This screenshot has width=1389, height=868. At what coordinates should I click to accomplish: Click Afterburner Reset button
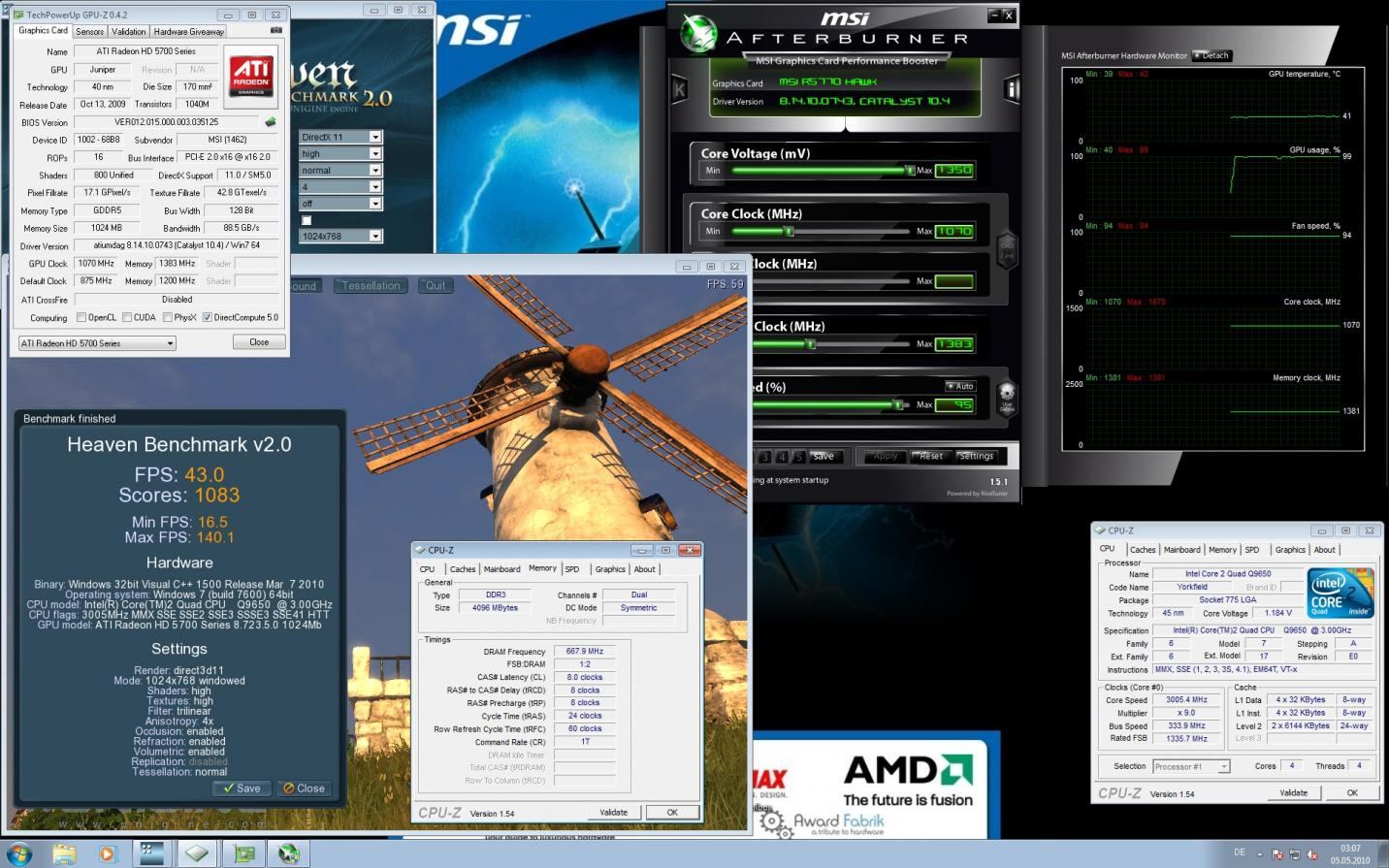point(930,456)
